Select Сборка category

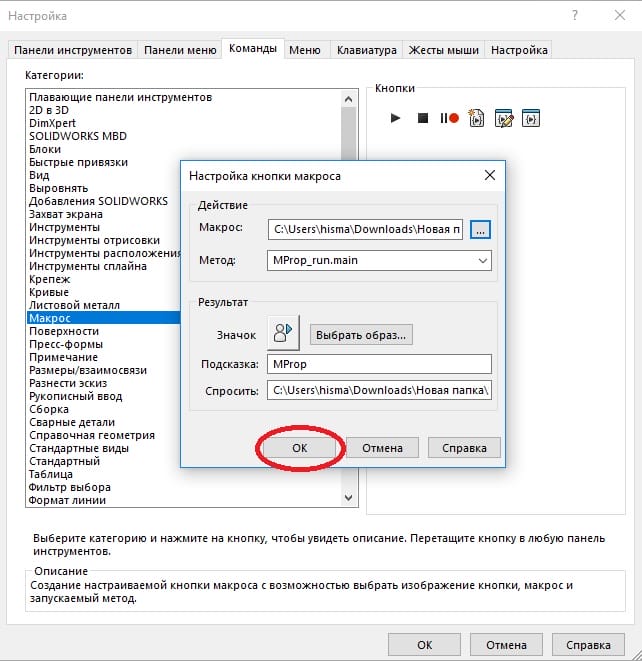coord(49,410)
